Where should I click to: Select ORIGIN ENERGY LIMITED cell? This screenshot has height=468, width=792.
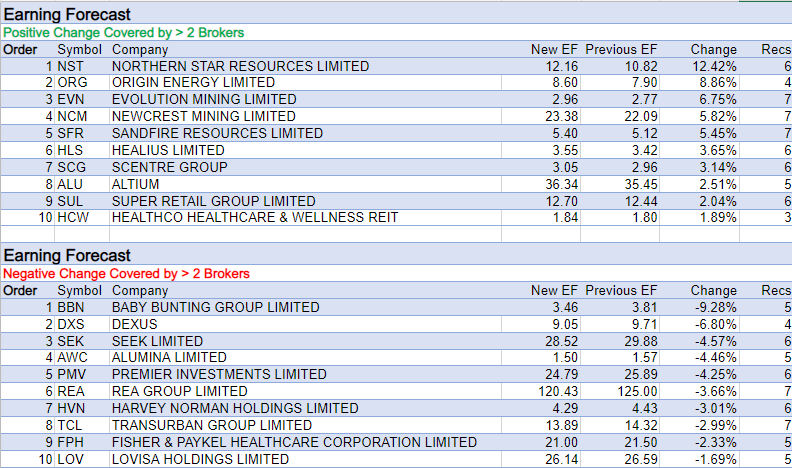click(193, 83)
